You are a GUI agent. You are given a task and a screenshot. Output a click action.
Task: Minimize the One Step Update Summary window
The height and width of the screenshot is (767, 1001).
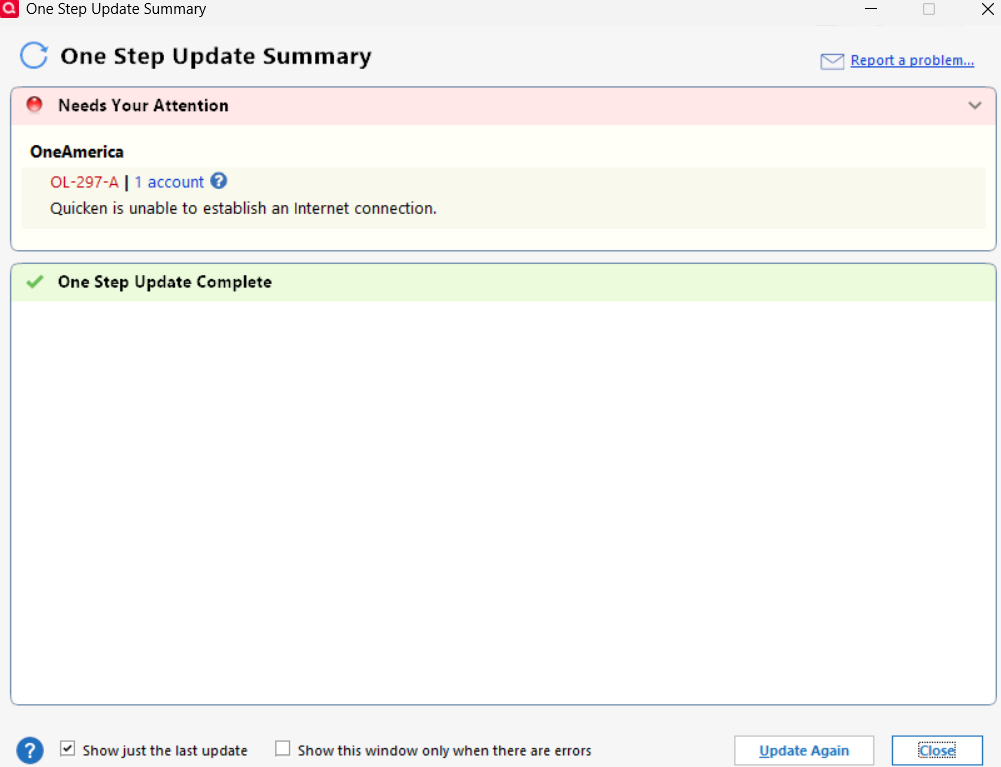point(871,9)
